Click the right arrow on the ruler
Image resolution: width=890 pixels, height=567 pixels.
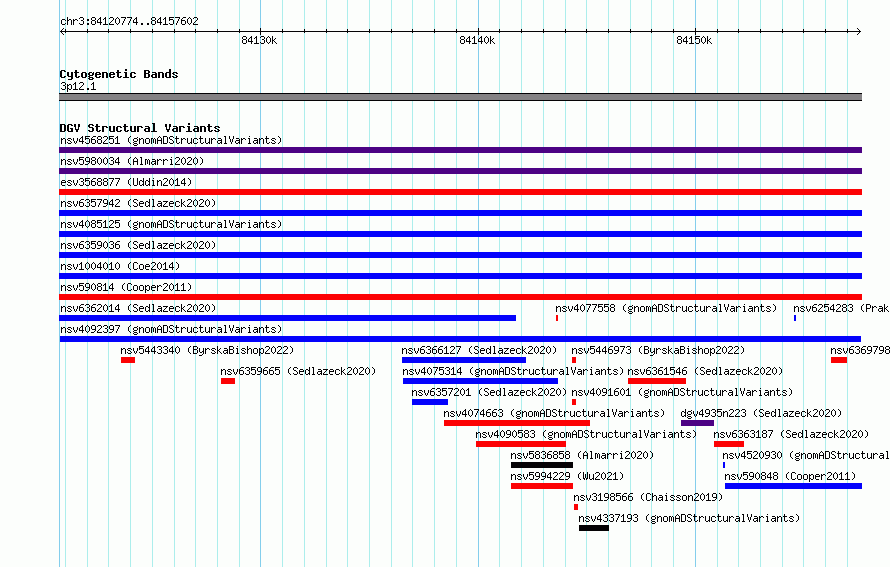(x=859, y=32)
